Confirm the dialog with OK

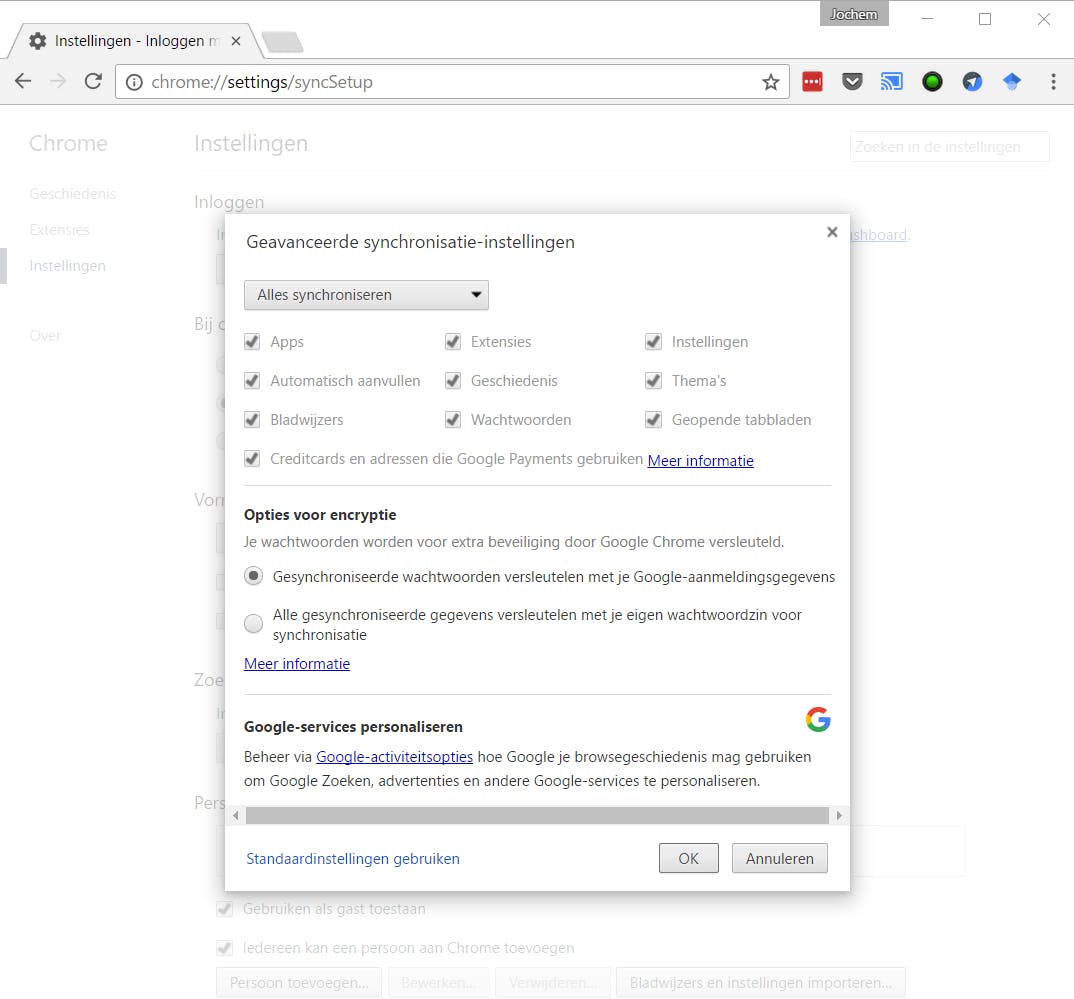coord(688,858)
